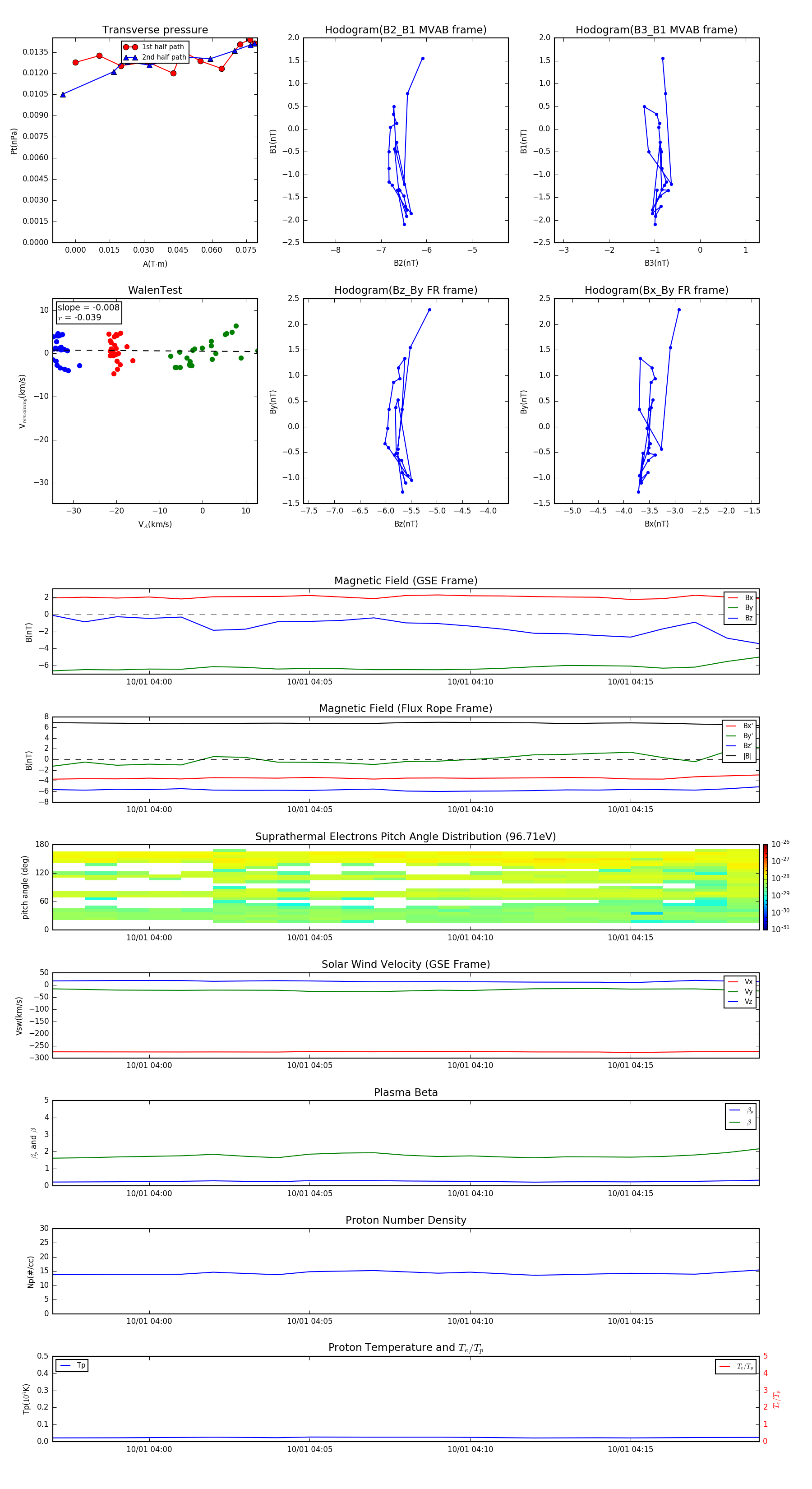This screenshot has height=1489, width=812.
Task: Select the Tp legend entry
Action: pos(72,1365)
